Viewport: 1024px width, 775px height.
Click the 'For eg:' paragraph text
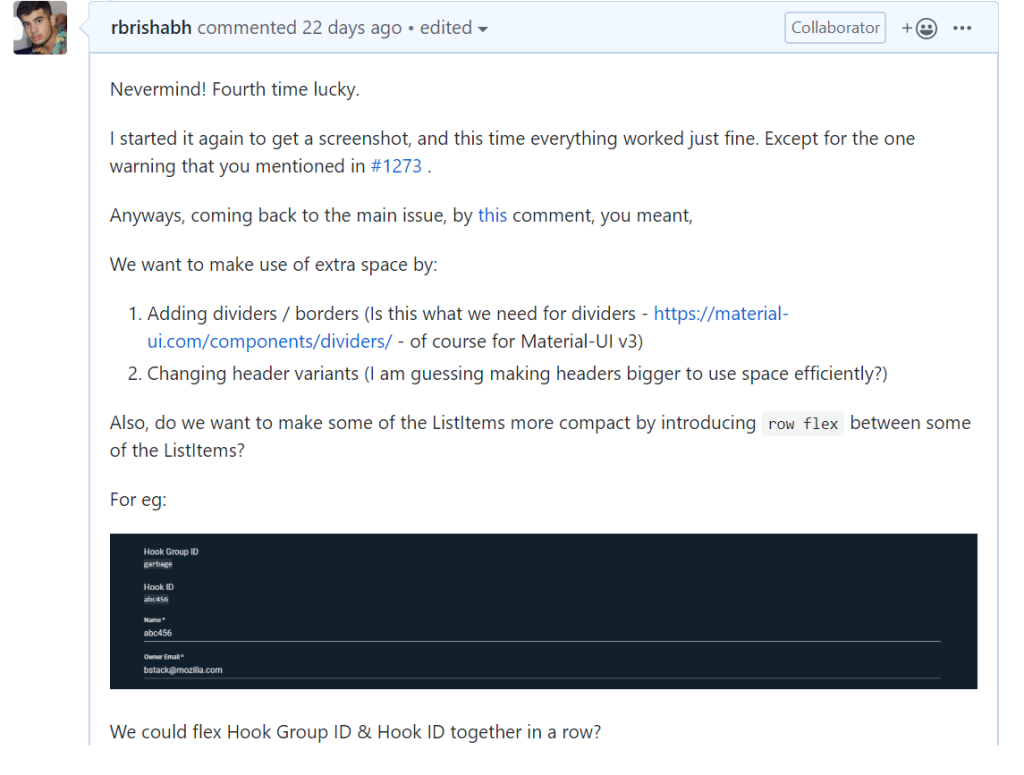pos(137,499)
